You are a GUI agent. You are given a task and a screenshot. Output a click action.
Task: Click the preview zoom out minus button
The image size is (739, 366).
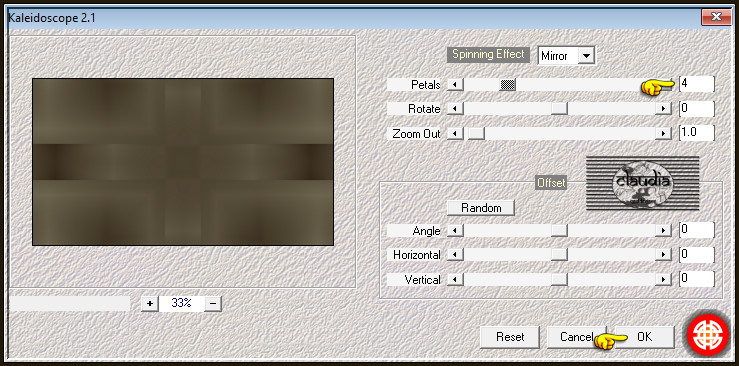tap(213, 303)
